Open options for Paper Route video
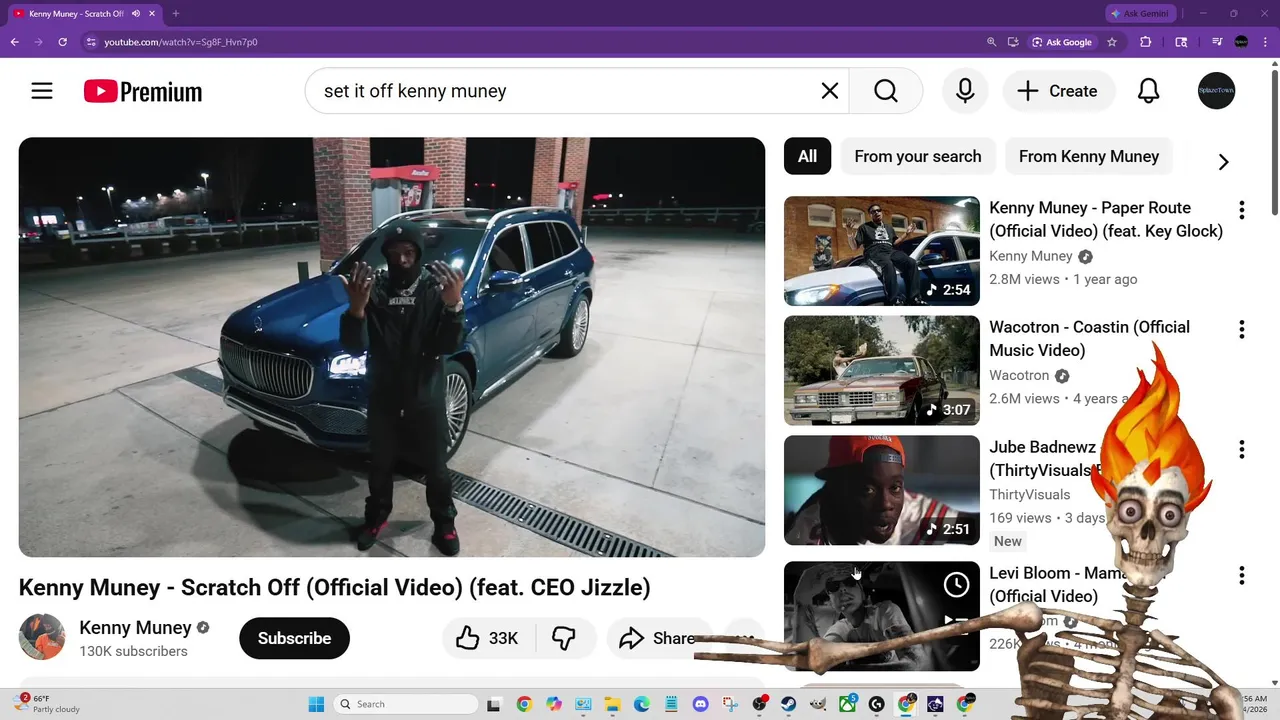Screen dimensions: 1280x720 point(1241,210)
